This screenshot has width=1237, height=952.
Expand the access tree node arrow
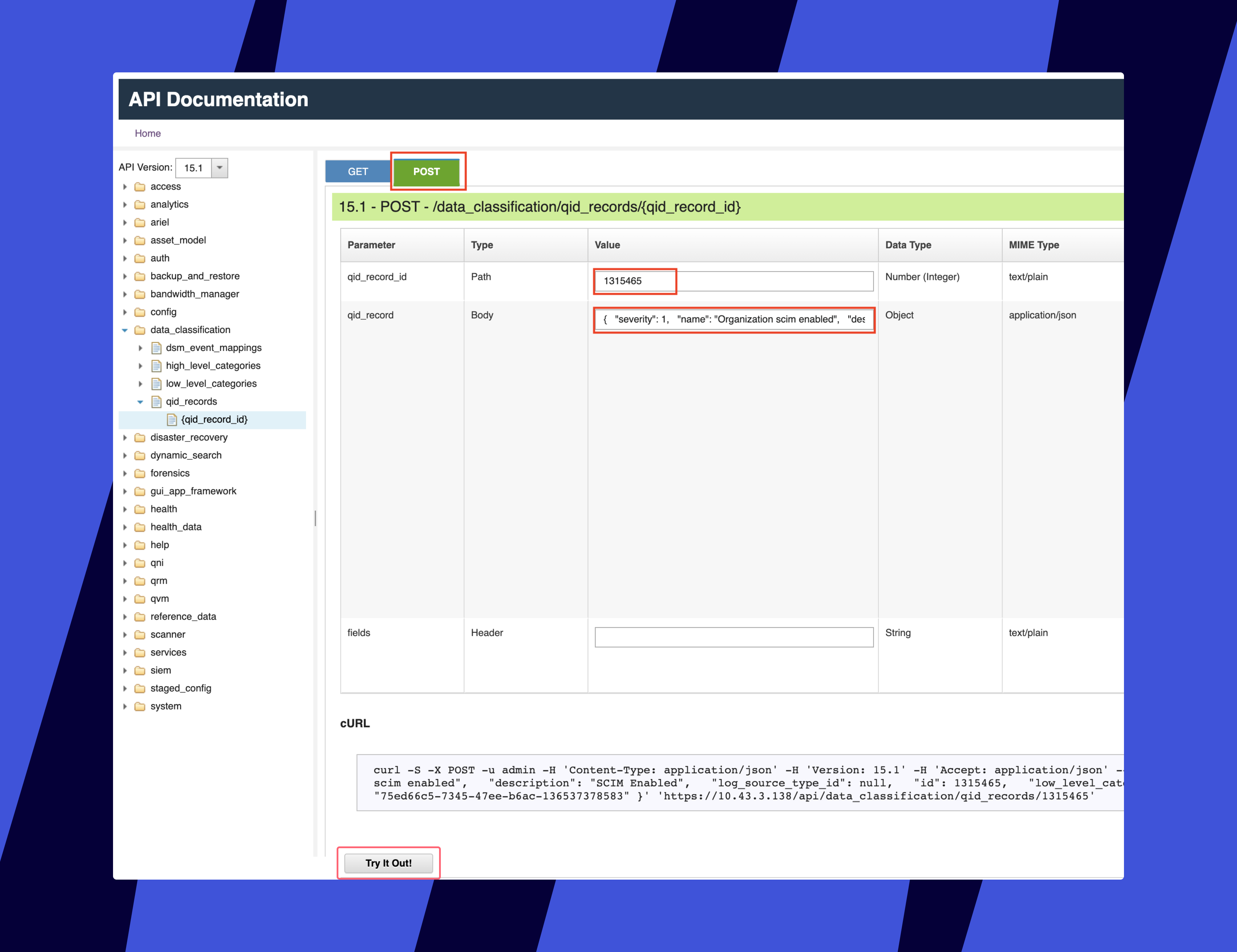pyautogui.click(x=125, y=187)
